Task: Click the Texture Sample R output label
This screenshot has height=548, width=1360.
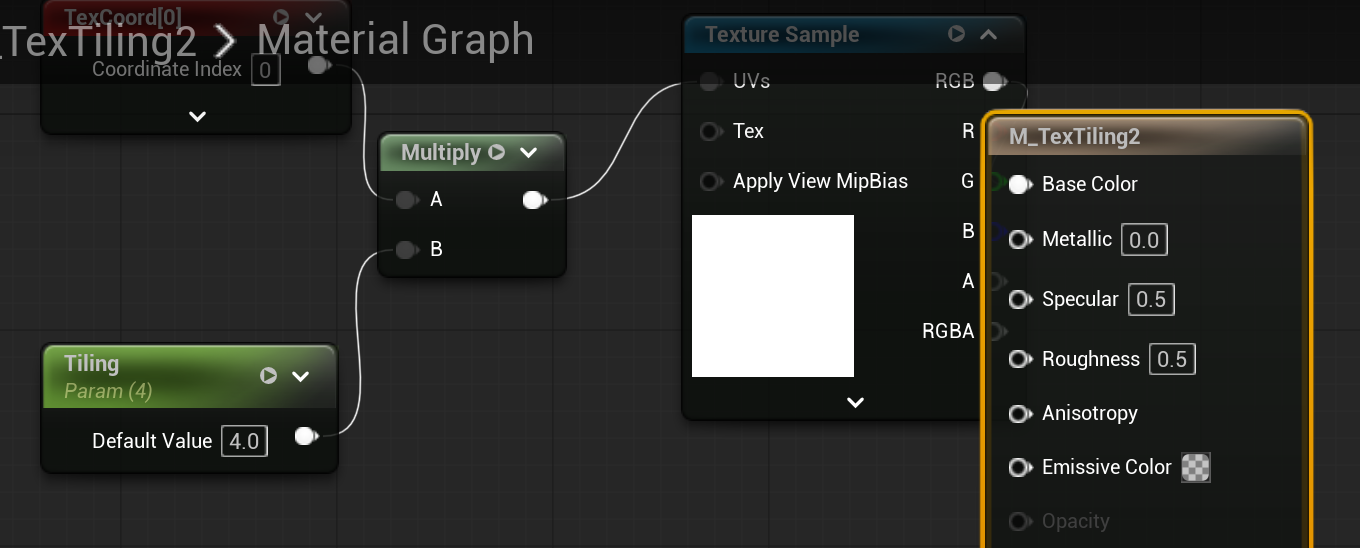Action: click(968, 130)
